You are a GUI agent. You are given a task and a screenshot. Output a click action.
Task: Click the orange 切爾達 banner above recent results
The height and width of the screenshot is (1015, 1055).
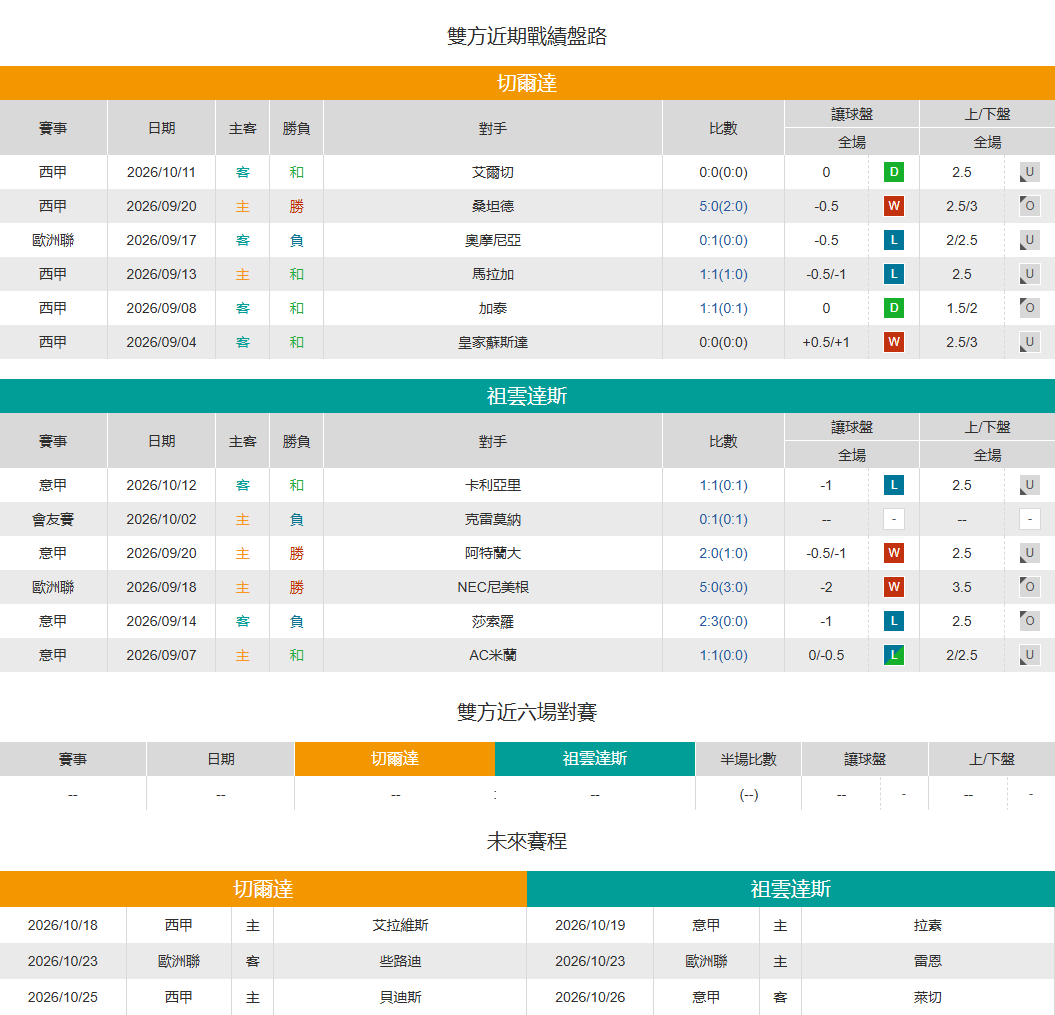pyautogui.click(x=528, y=83)
